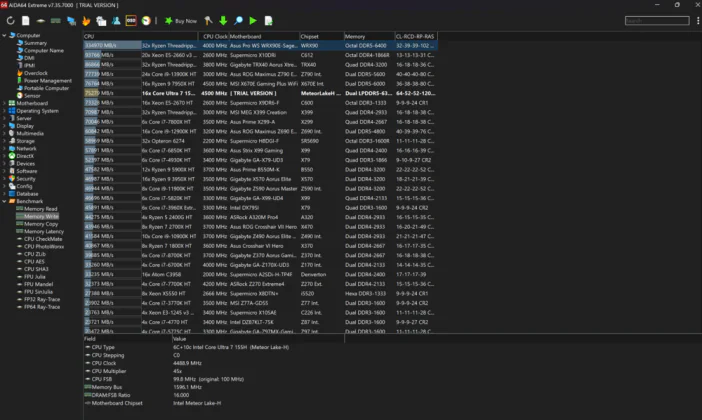Click the Motherboard Chipset field row
Screen dimensions: 702x420
click(x=214, y=403)
